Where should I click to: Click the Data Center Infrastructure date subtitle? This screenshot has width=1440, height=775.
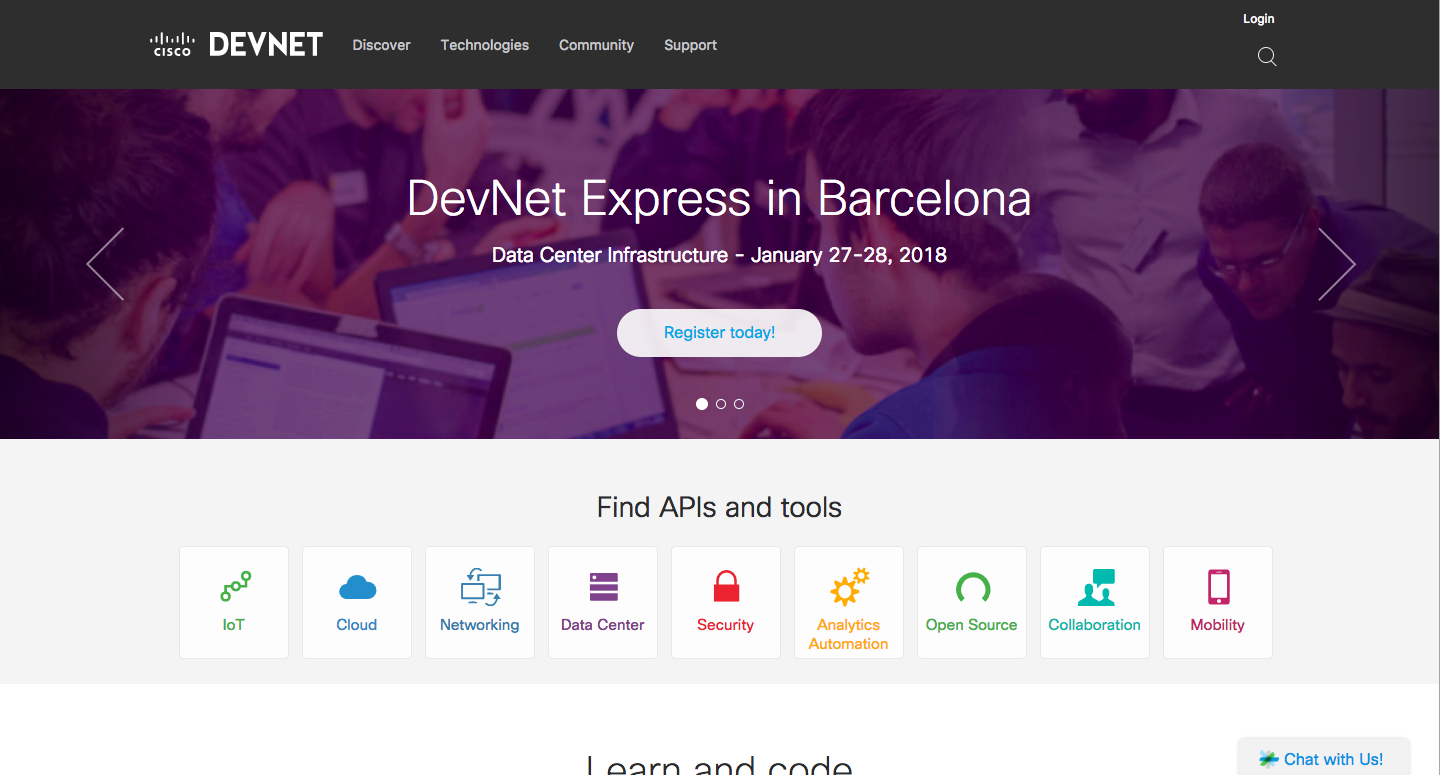click(x=719, y=255)
